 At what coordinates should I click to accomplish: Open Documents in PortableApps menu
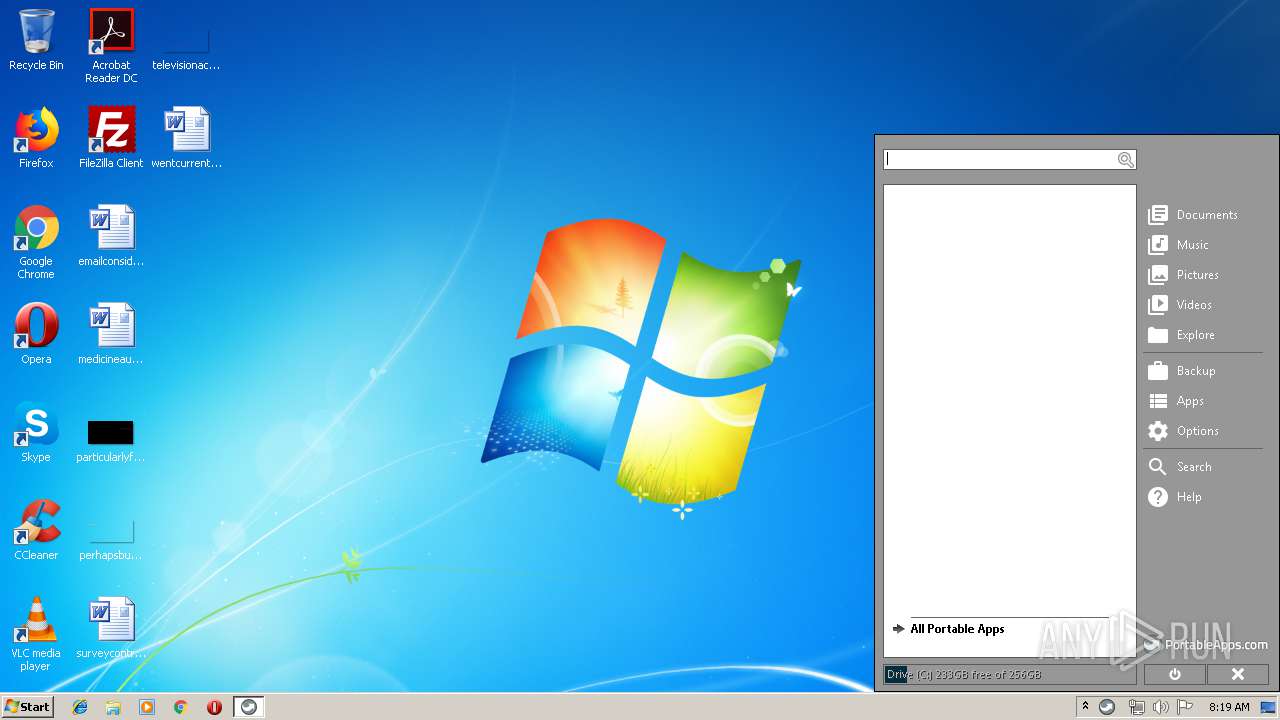point(1193,215)
